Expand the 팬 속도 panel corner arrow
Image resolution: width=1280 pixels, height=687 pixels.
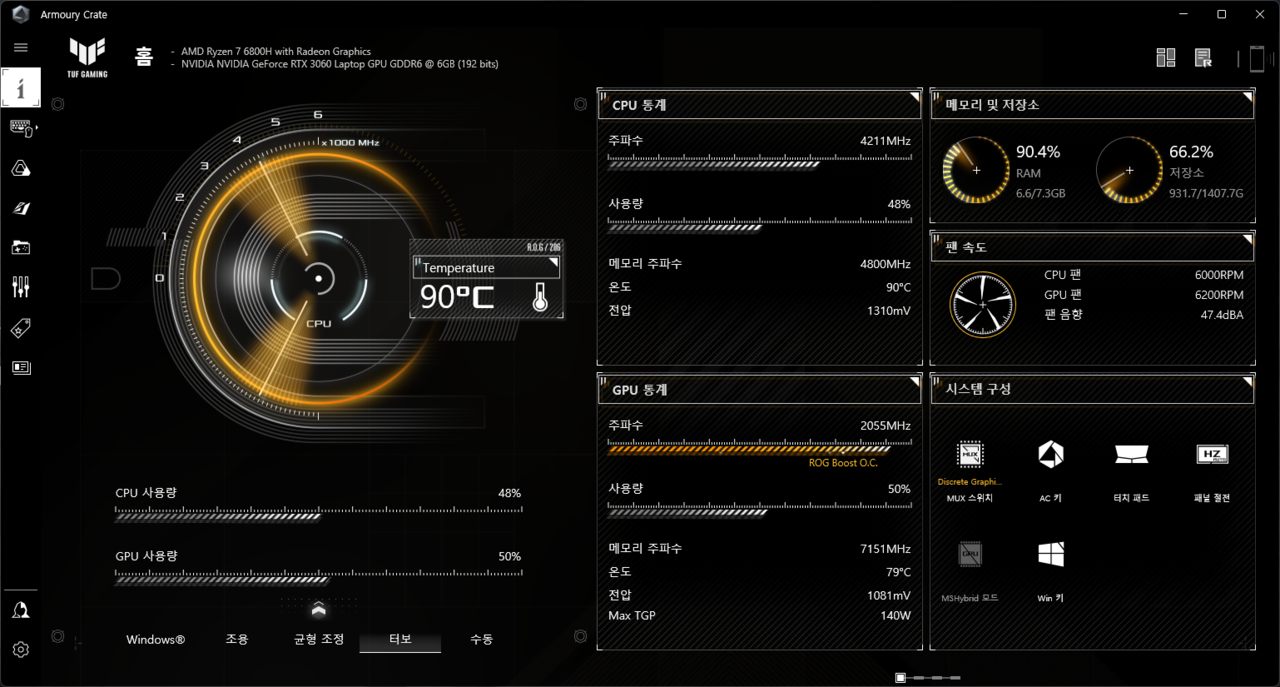click(1247, 240)
